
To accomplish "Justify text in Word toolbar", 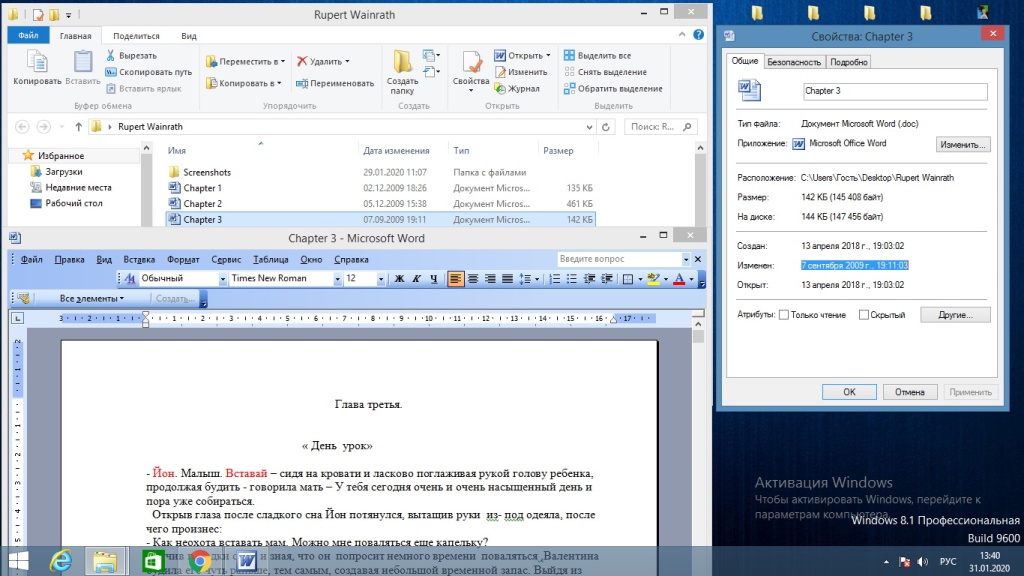I will (x=507, y=279).
